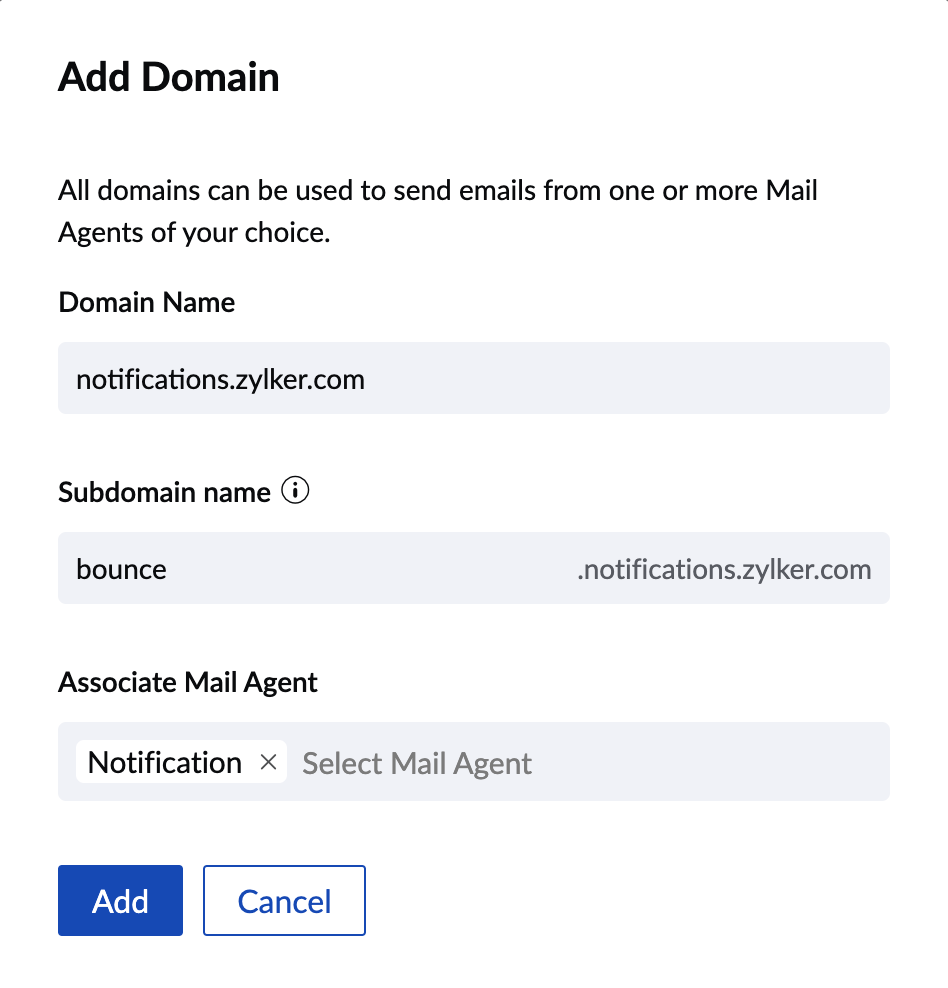Click the word bounce in the subdomain field

coord(121,570)
